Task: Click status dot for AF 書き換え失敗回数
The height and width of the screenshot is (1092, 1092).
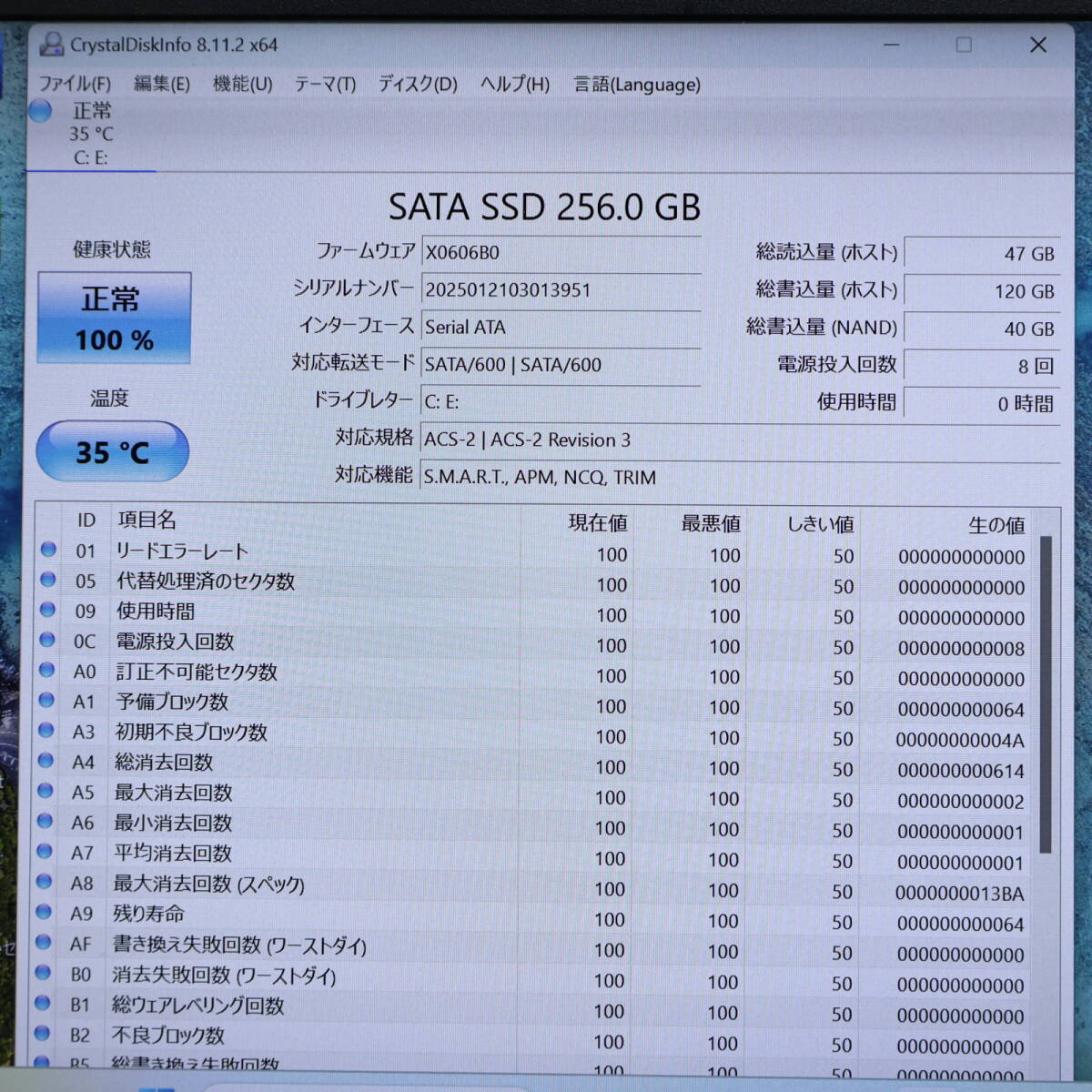Action: pos(43,942)
